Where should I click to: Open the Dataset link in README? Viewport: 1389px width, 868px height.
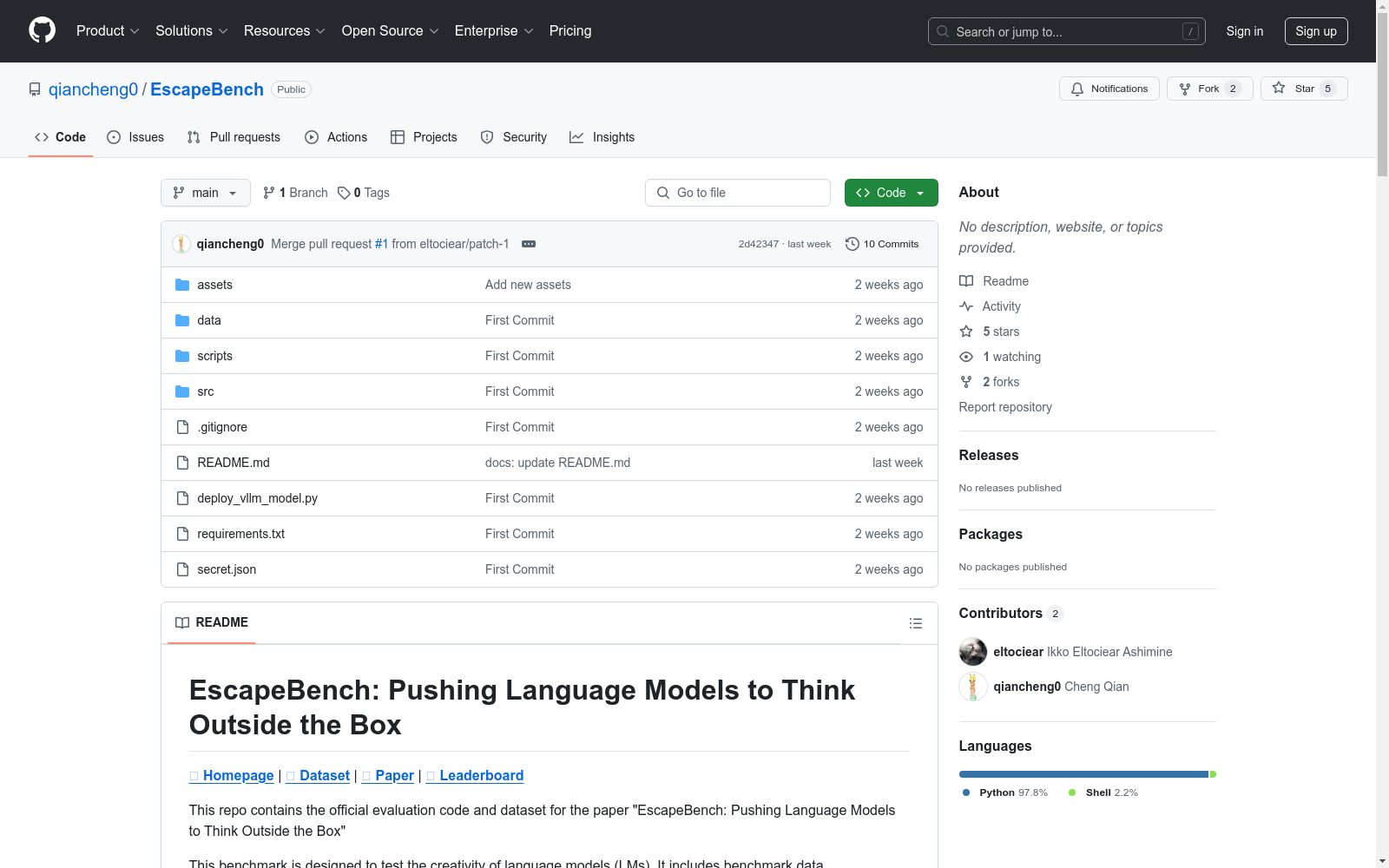318,776
